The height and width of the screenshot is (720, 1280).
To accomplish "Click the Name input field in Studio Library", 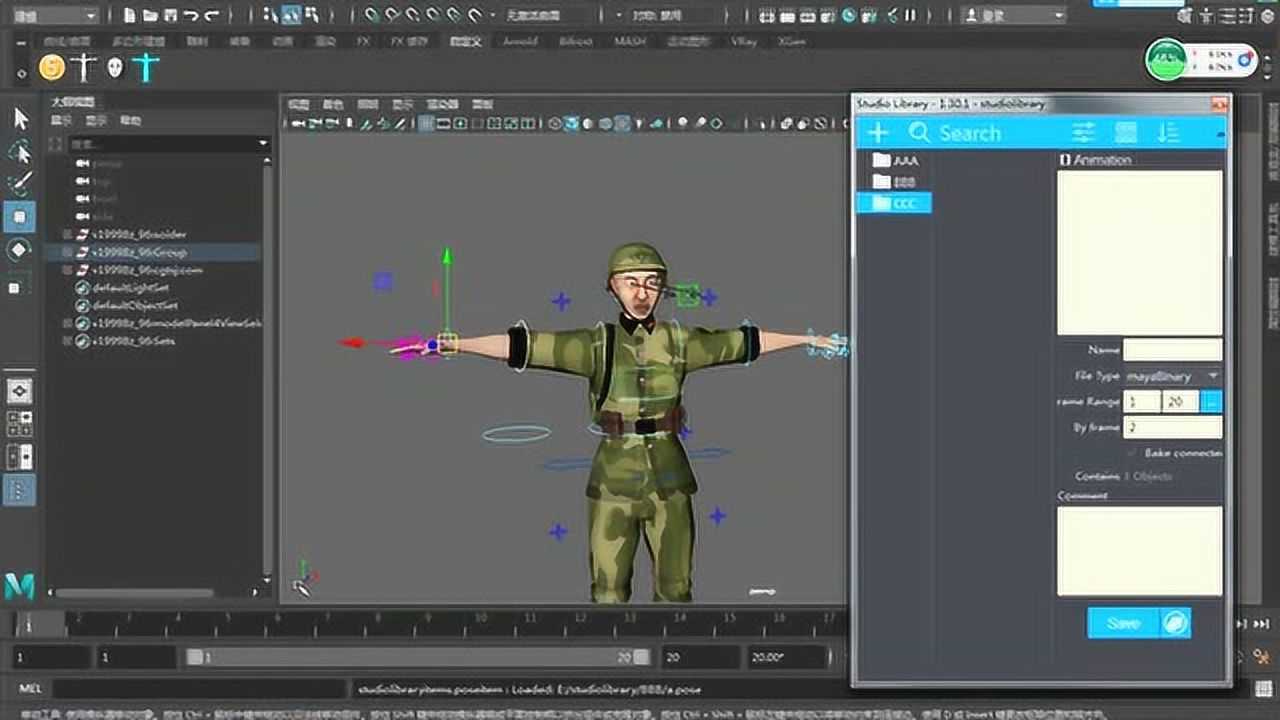I will click(1172, 349).
